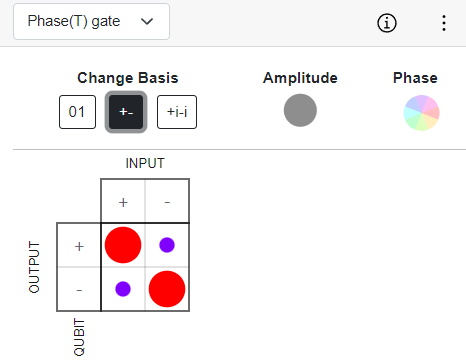
Task: Toggle the +- basis button
Action: pos(126,112)
